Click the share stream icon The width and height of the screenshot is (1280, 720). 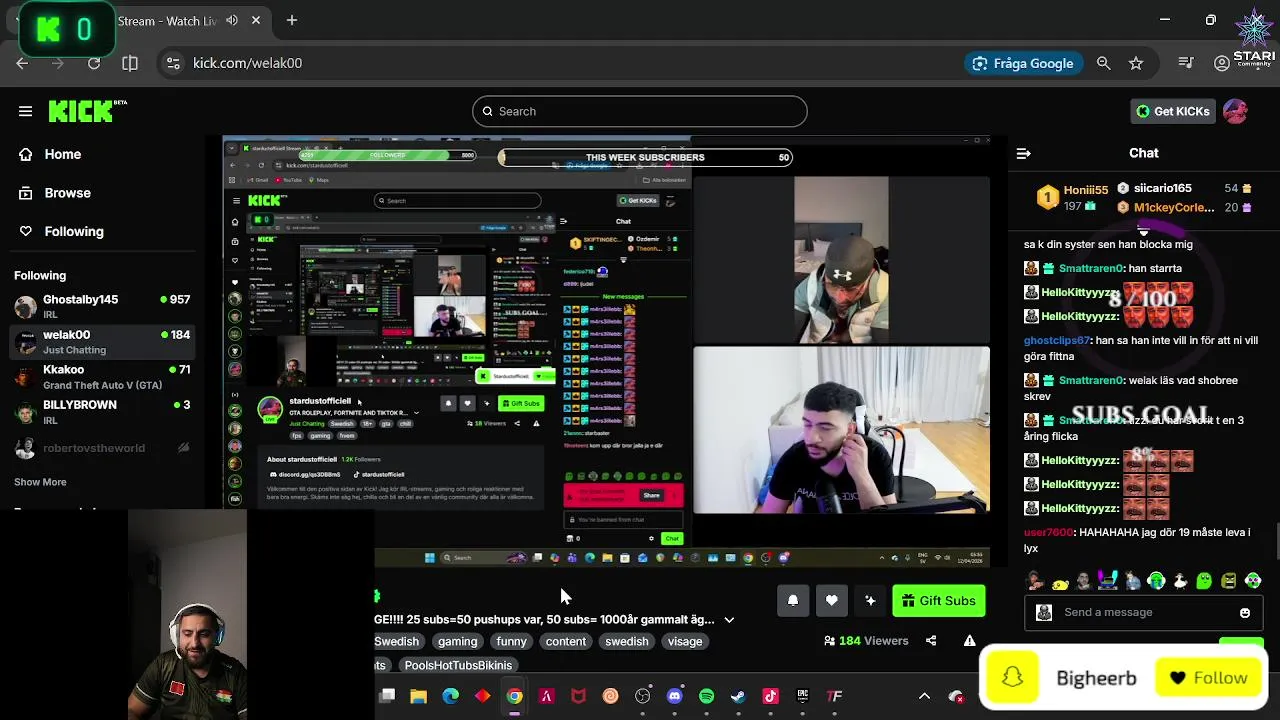point(931,640)
